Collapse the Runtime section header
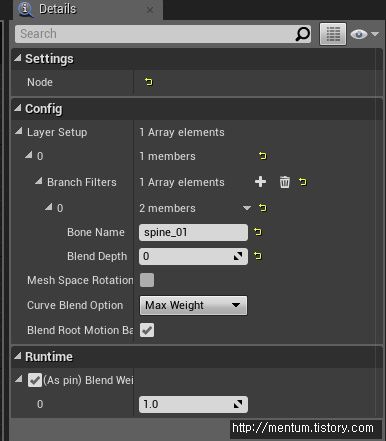The image size is (386, 441). coord(17,356)
